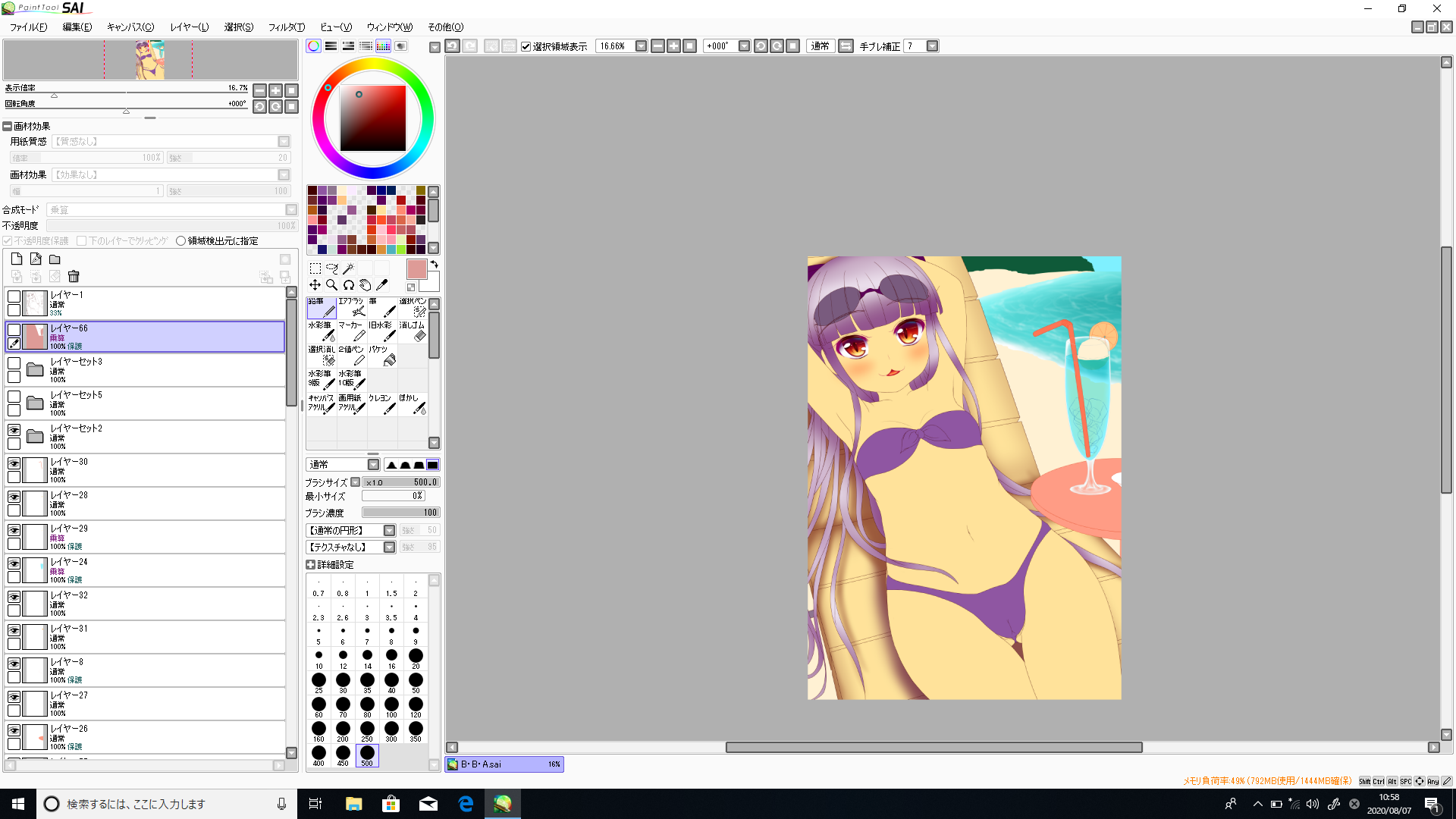Choose the バケツ bucket fill tool
Viewport: 1456px width, 819px height.
point(382,356)
